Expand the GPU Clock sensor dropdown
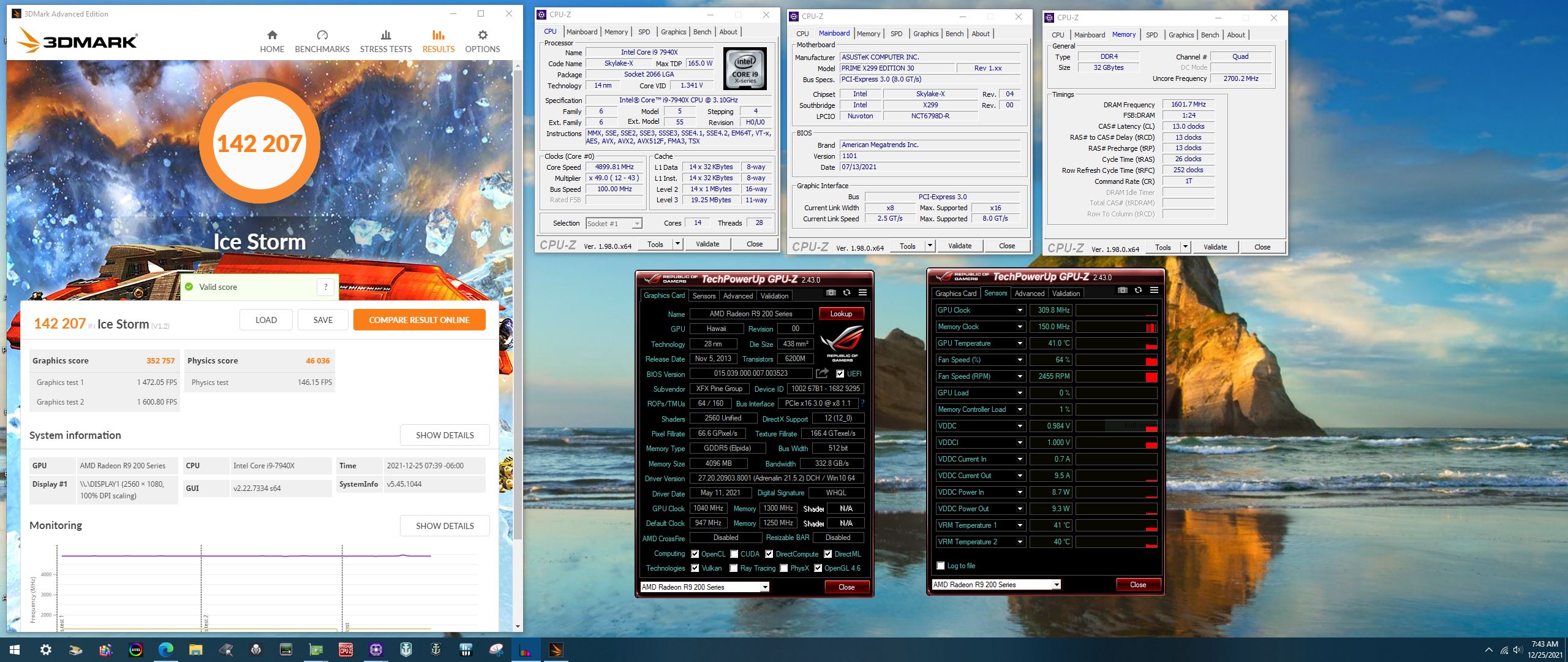This screenshot has width=1568, height=662. coord(1020,310)
